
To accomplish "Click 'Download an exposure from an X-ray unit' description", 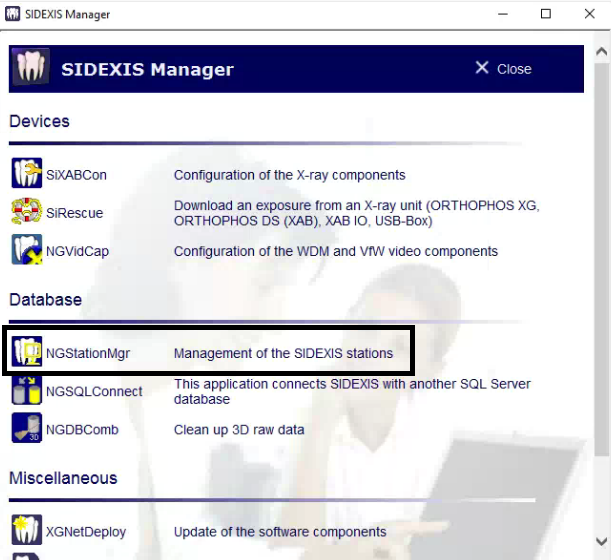I will point(357,213).
